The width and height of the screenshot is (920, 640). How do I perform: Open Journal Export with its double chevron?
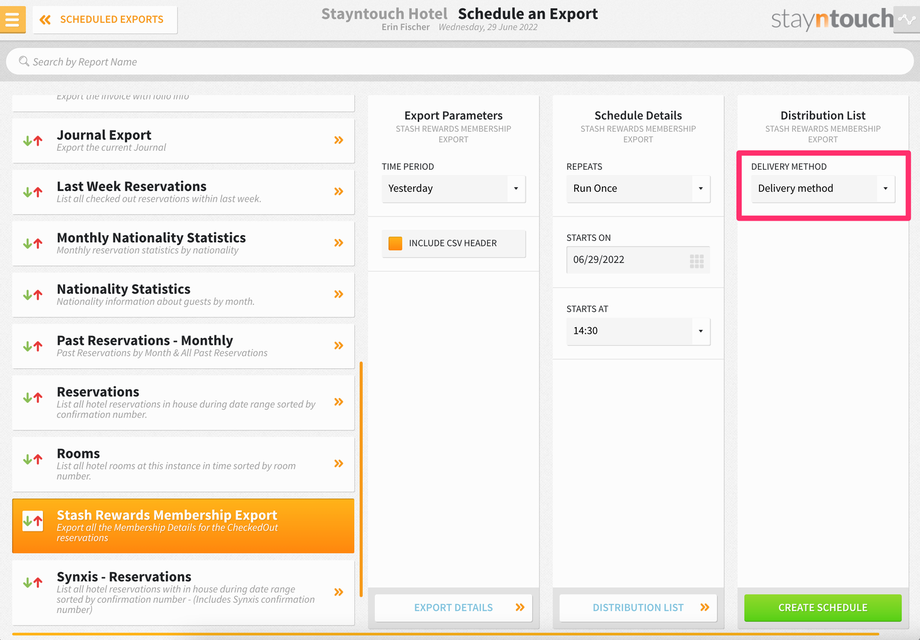click(339, 140)
